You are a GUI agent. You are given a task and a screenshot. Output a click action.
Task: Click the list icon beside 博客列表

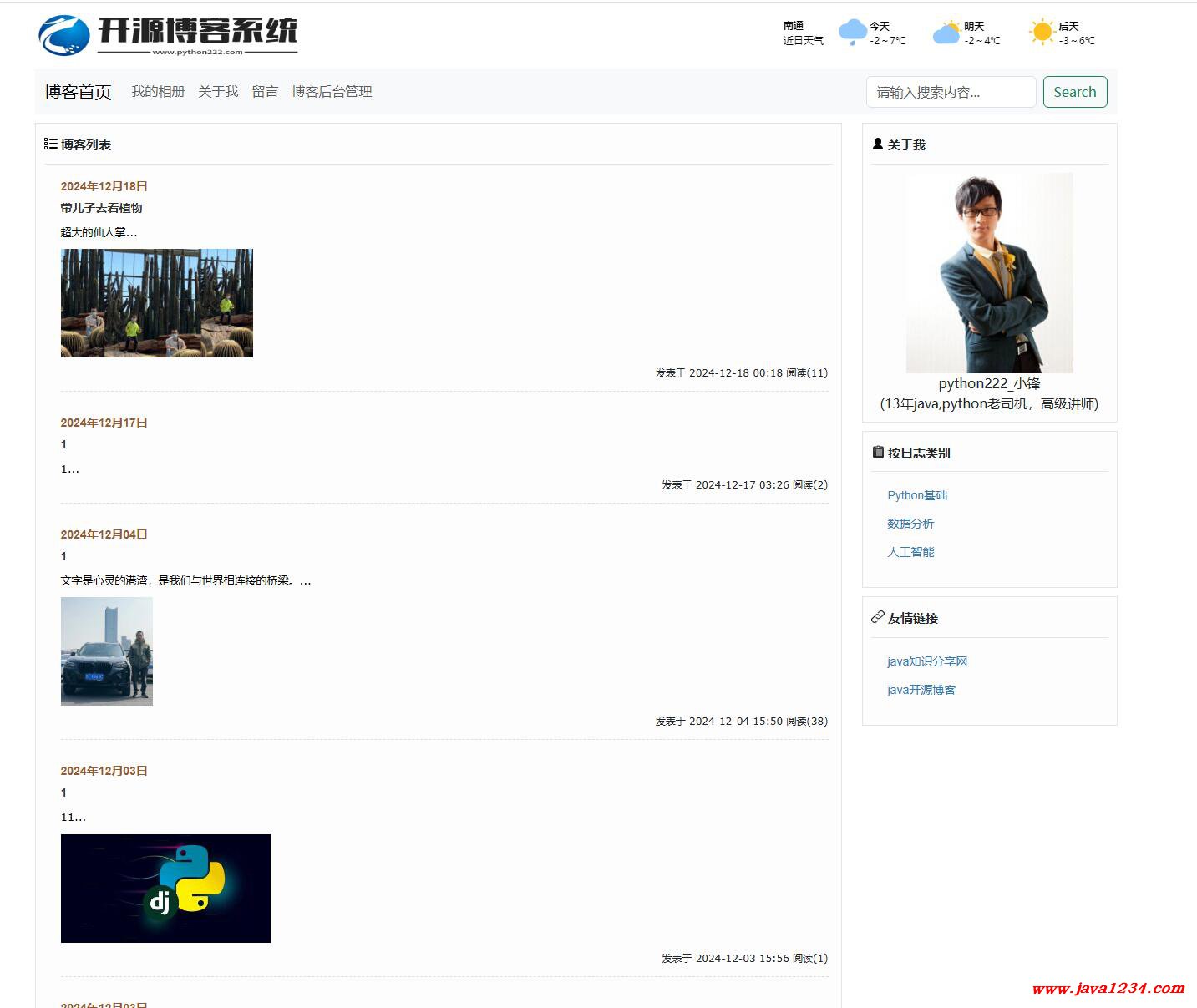coord(50,144)
